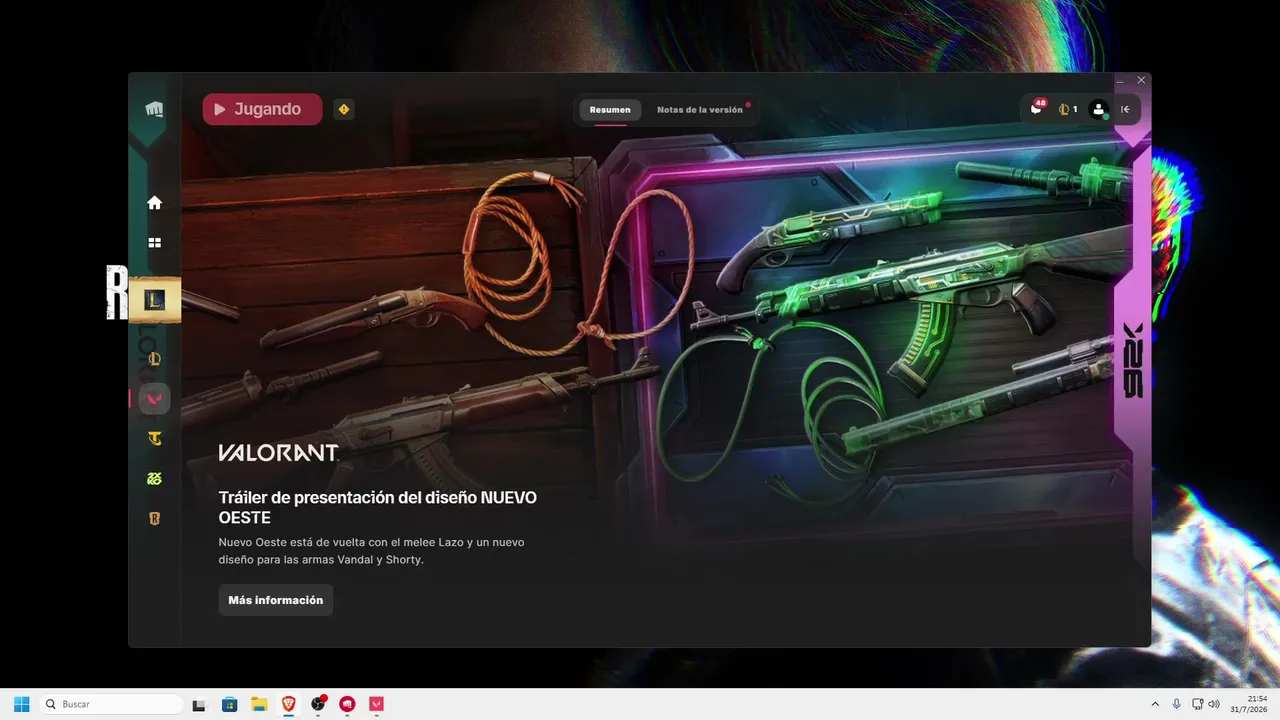Open Task View on the taskbar
Image resolution: width=1280 pixels, height=720 pixels.
(199, 704)
